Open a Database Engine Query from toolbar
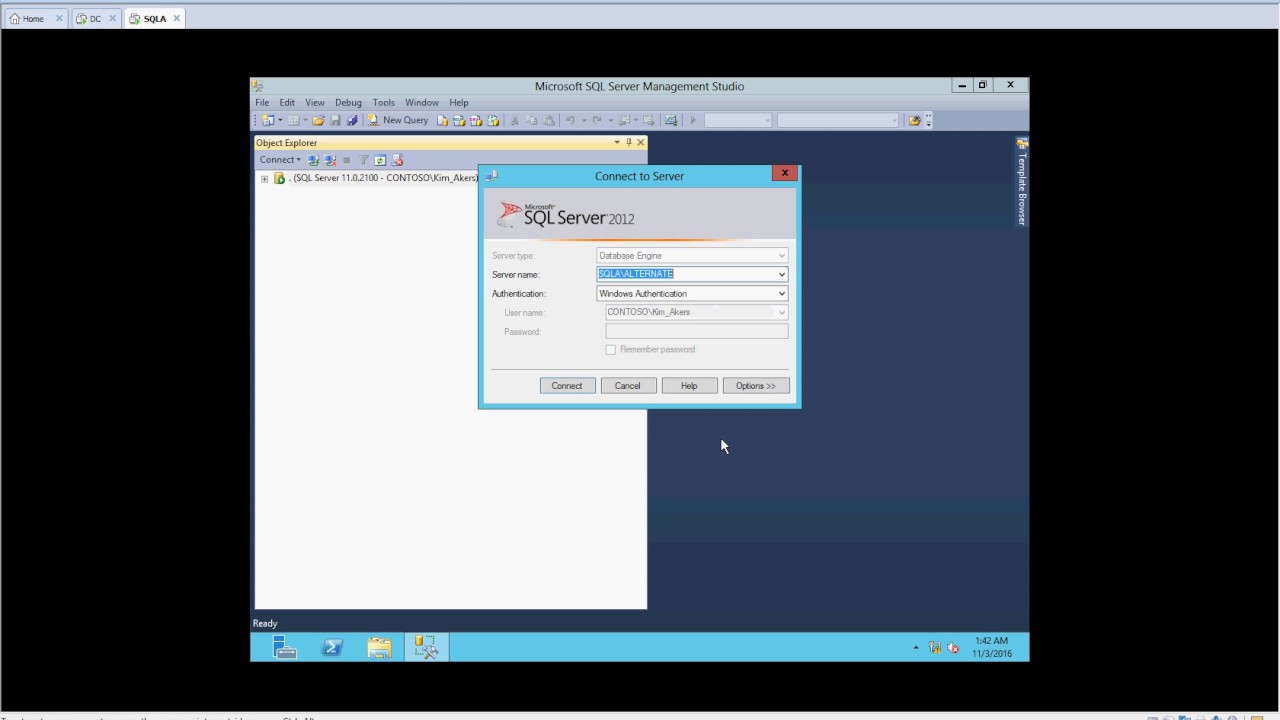Viewport: 1280px width, 720px height. coord(442,120)
